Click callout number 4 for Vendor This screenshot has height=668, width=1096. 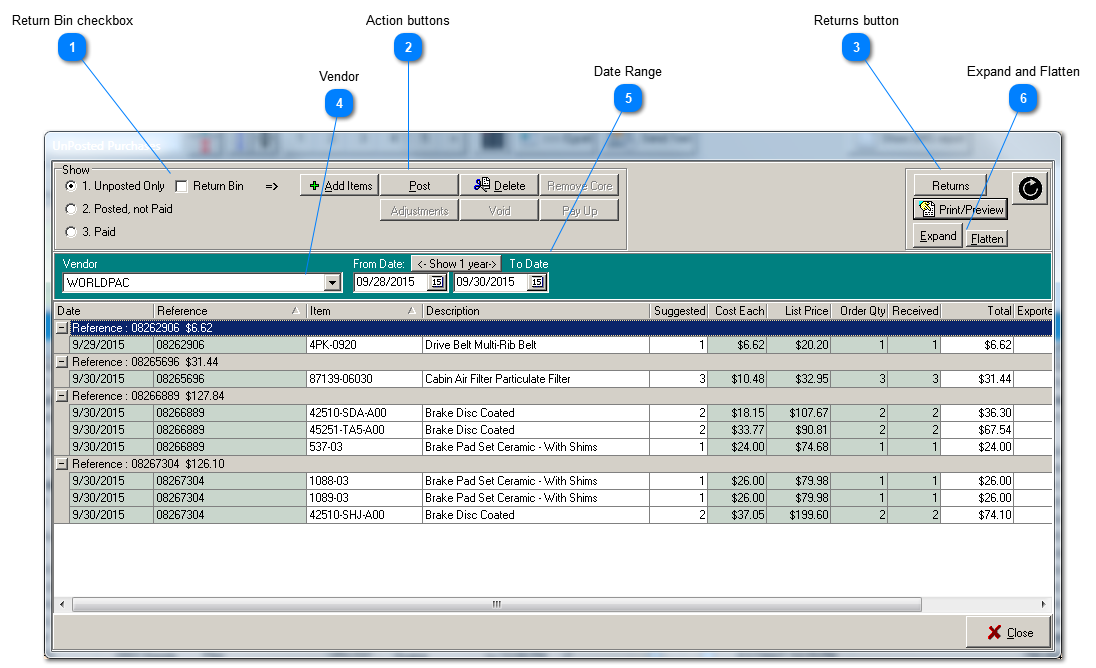click(340, 103)
